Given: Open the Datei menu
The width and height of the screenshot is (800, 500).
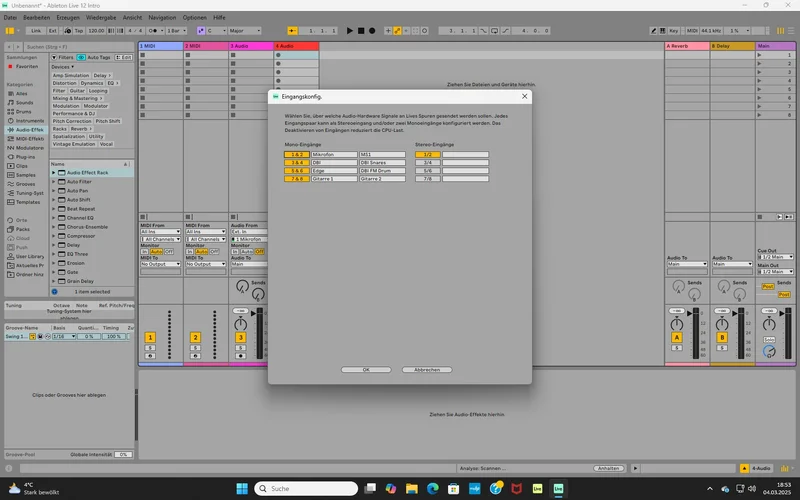Looking at the screenshot, I should tap(10, 17).
